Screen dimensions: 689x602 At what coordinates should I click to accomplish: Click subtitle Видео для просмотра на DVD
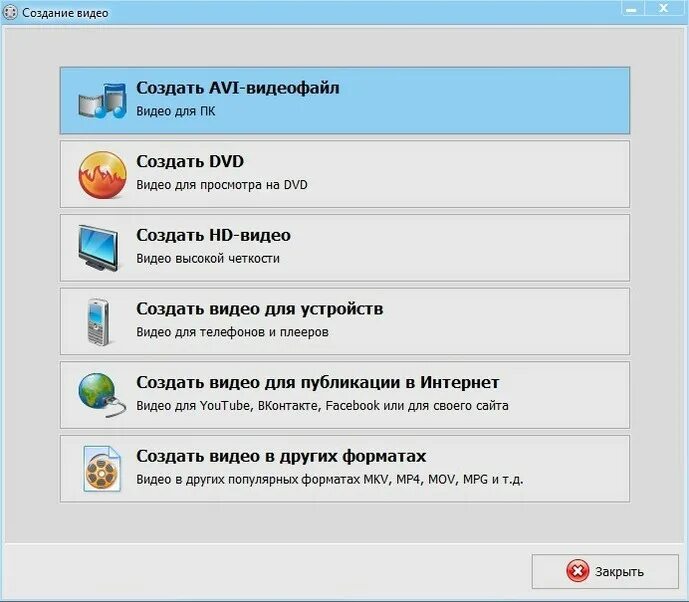[x=222, y=185]
